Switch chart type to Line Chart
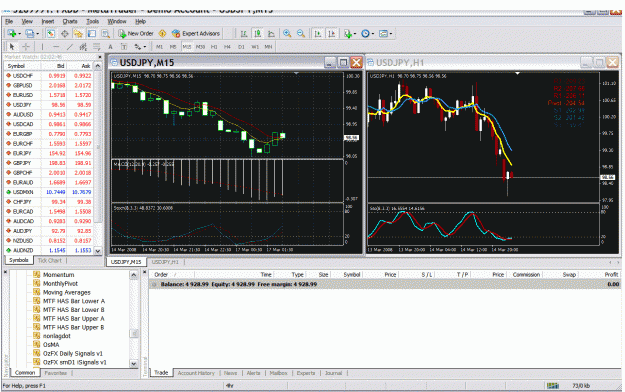This screenshot has height=392, width=625. (x=271, y=33)
